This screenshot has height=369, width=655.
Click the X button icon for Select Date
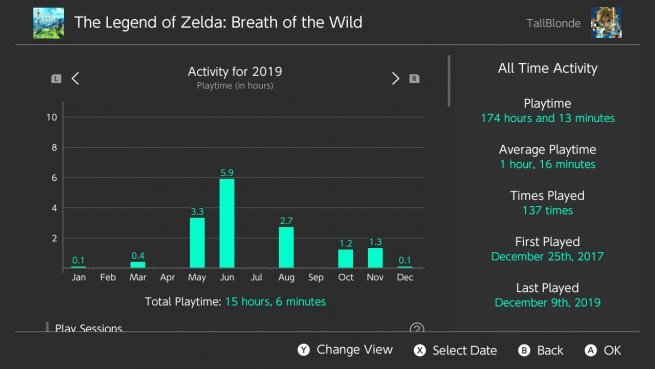pyautogui.click(x=420, y=350)
